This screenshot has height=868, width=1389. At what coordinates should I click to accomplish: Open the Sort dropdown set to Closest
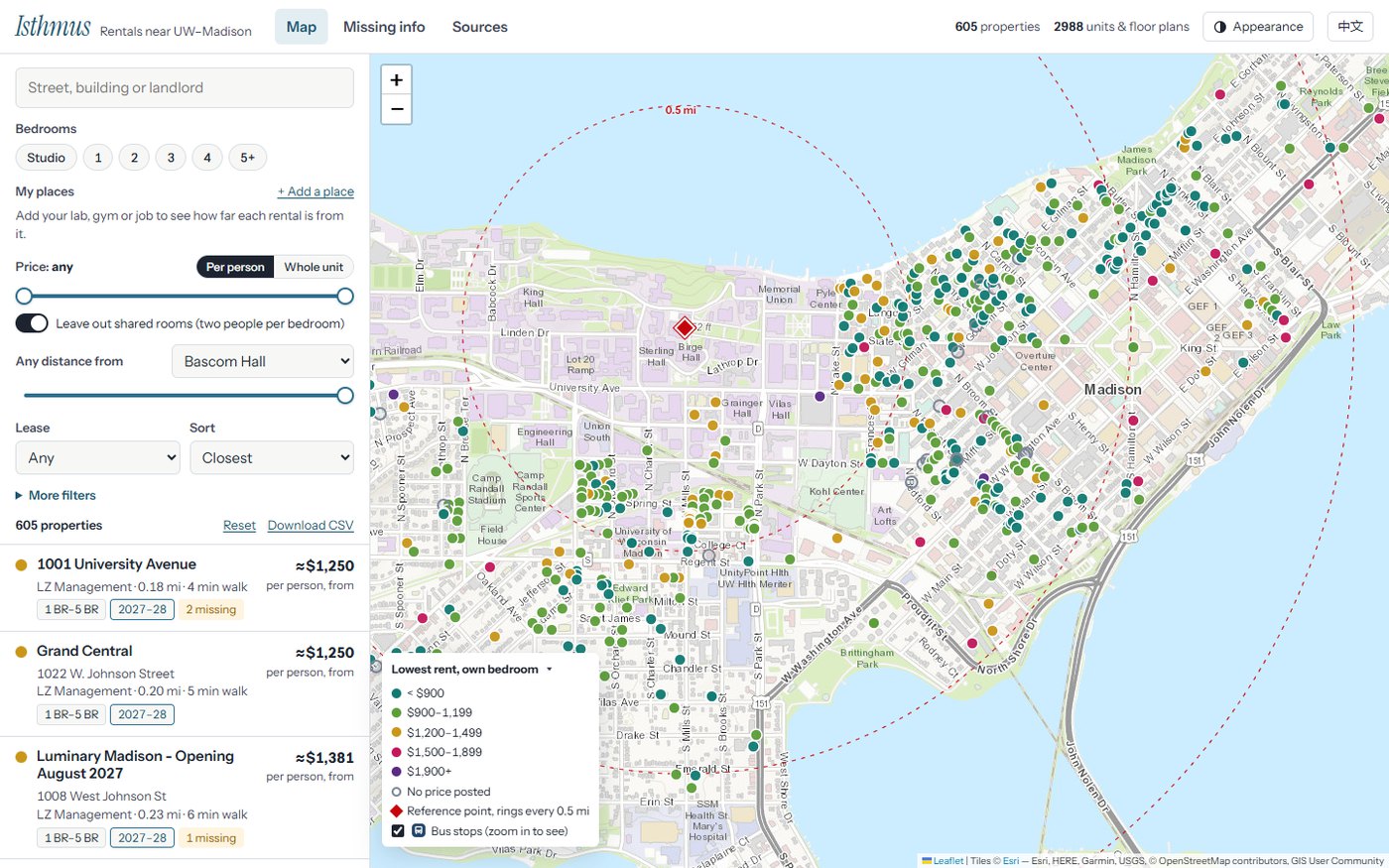click(272, 458)
